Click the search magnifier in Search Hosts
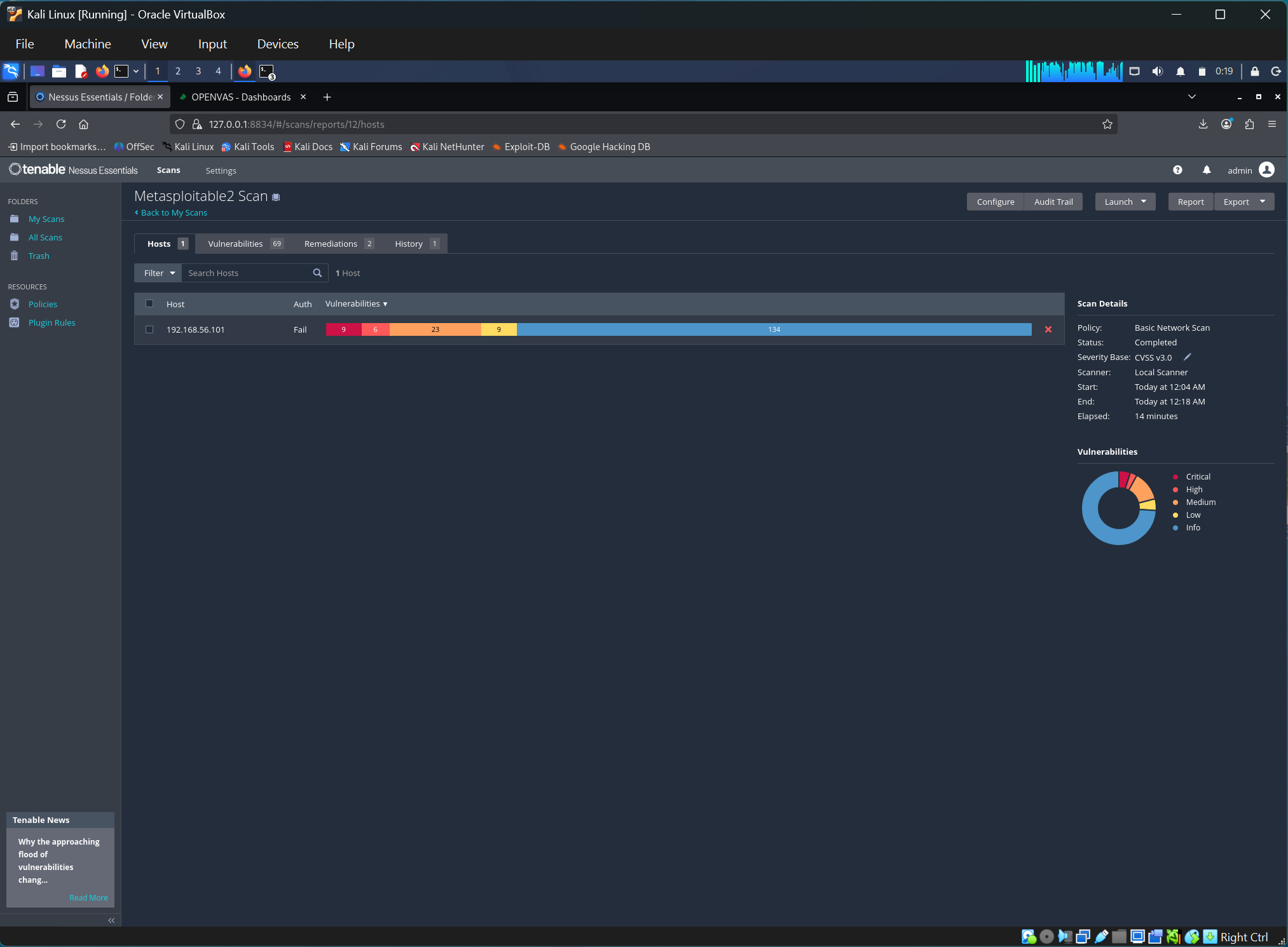 pyautogui.click(x=317, y=273)
